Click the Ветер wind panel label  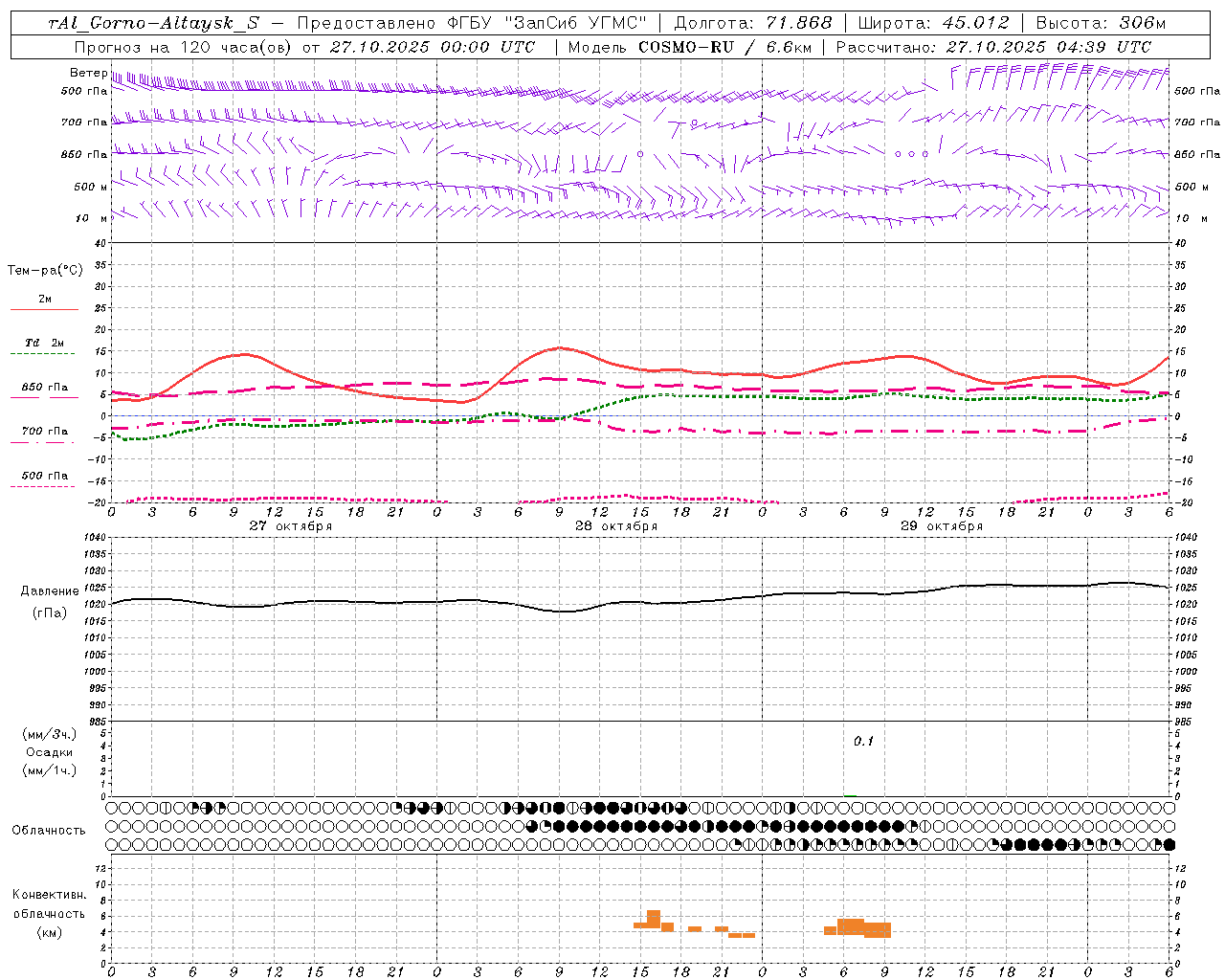tap(88, 73)
